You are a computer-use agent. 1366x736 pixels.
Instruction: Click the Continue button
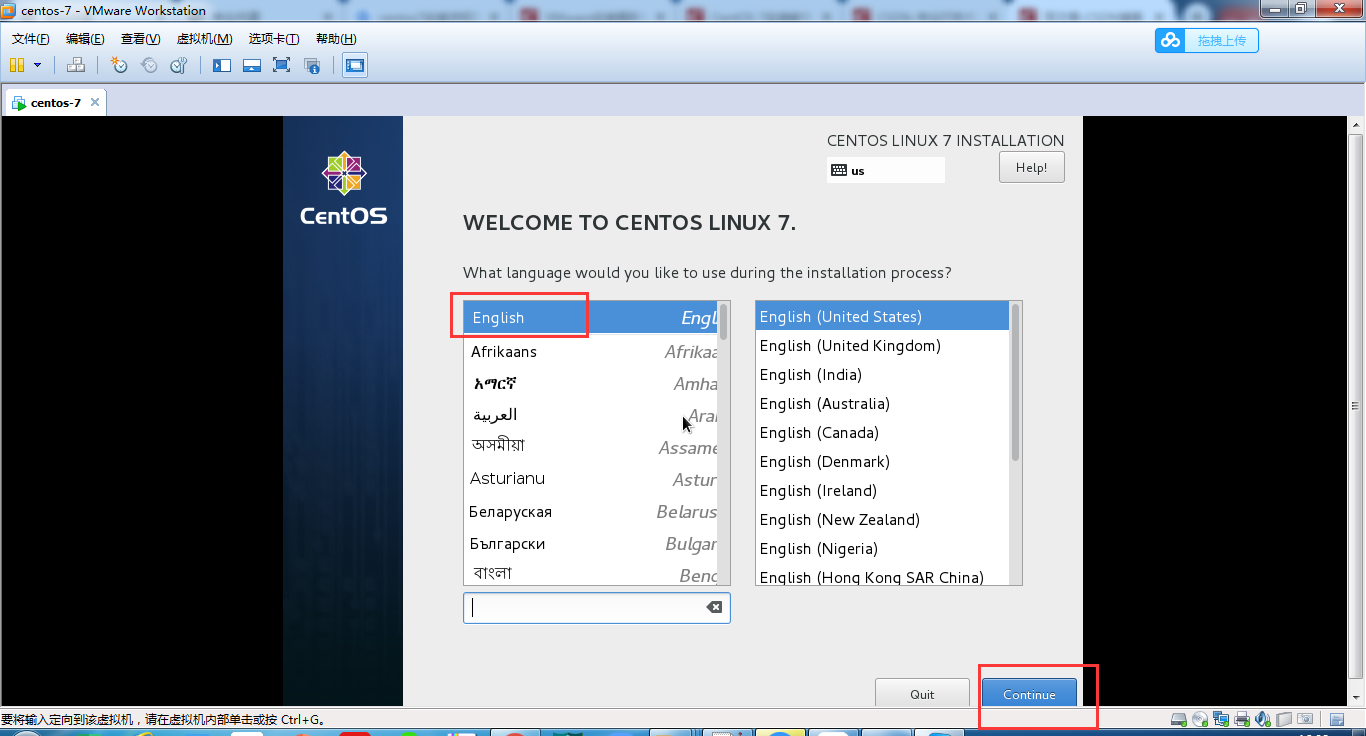[x=1029, y=694]
